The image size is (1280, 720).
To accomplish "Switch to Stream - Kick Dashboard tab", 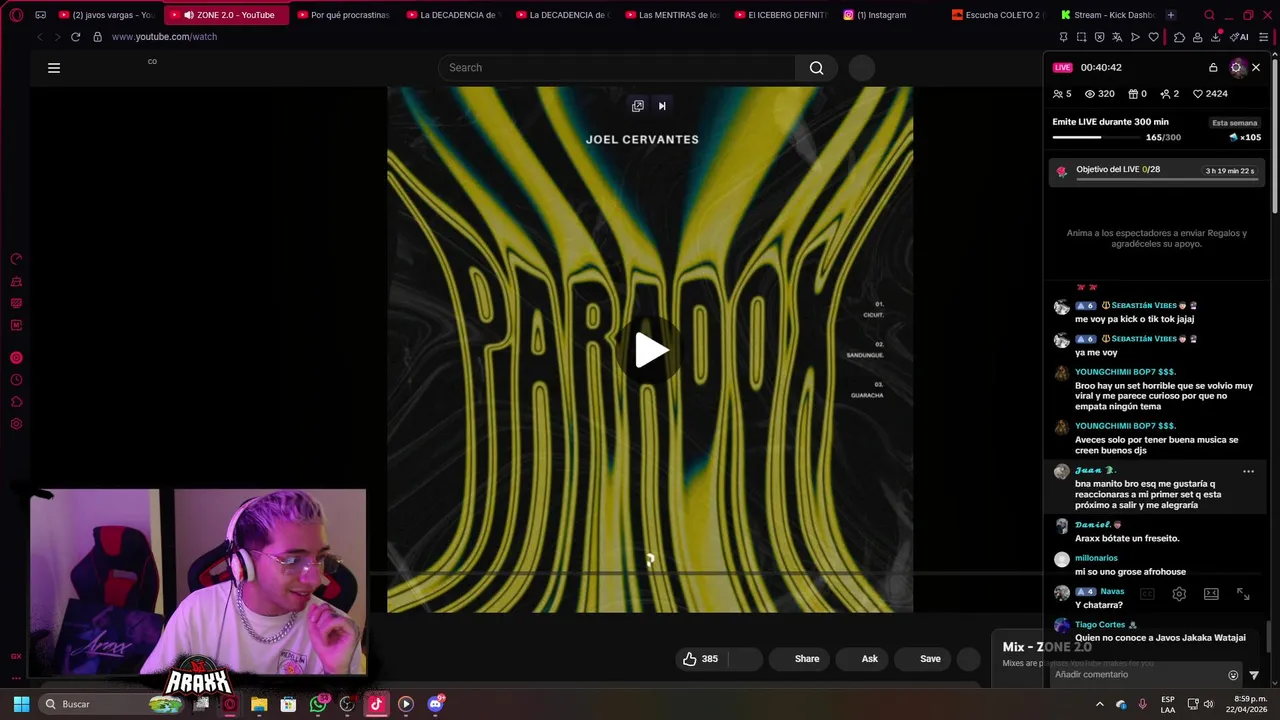I will 1107,15.
